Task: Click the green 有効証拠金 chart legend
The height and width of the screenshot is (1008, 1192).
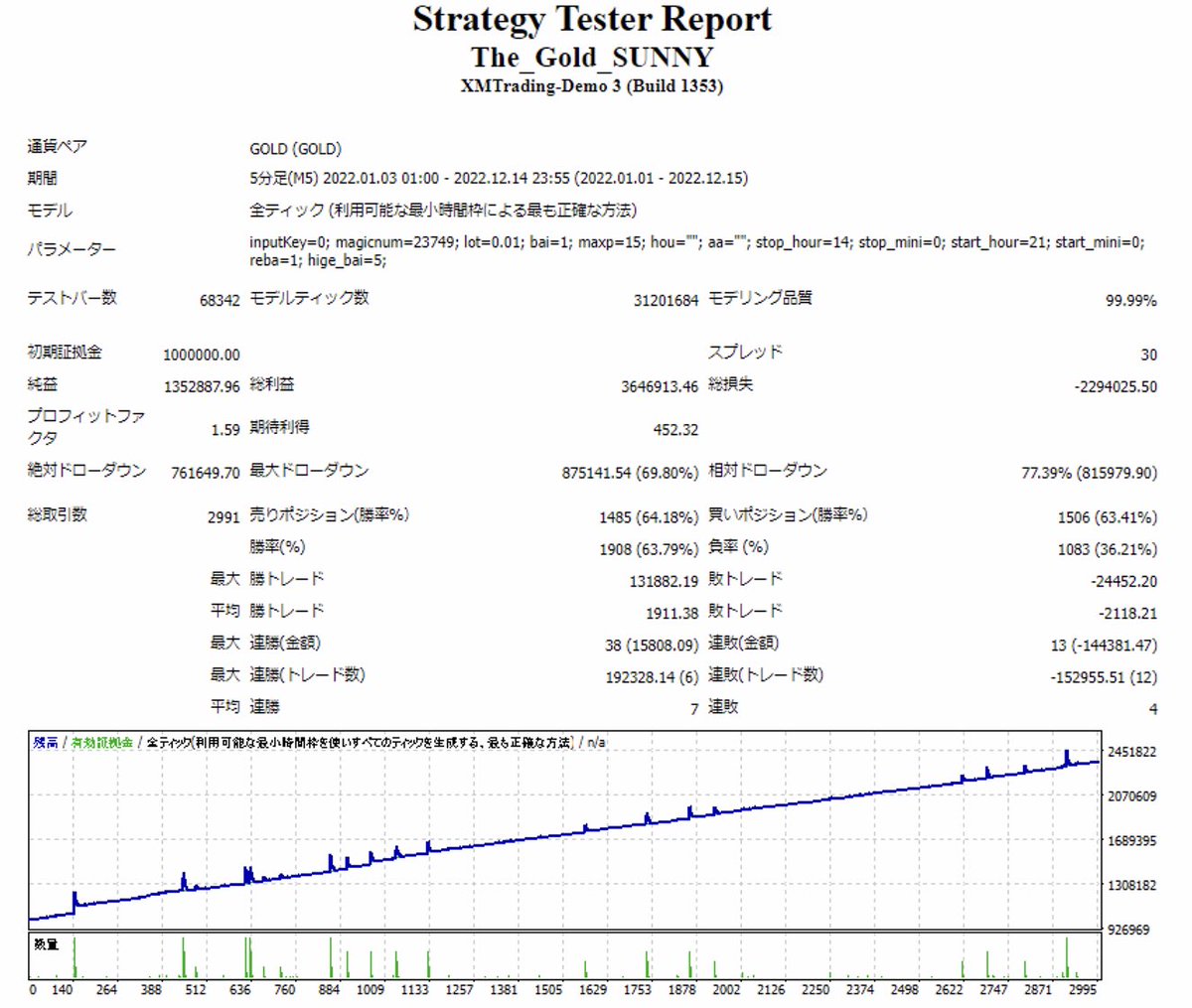Action: coord(101,742)
